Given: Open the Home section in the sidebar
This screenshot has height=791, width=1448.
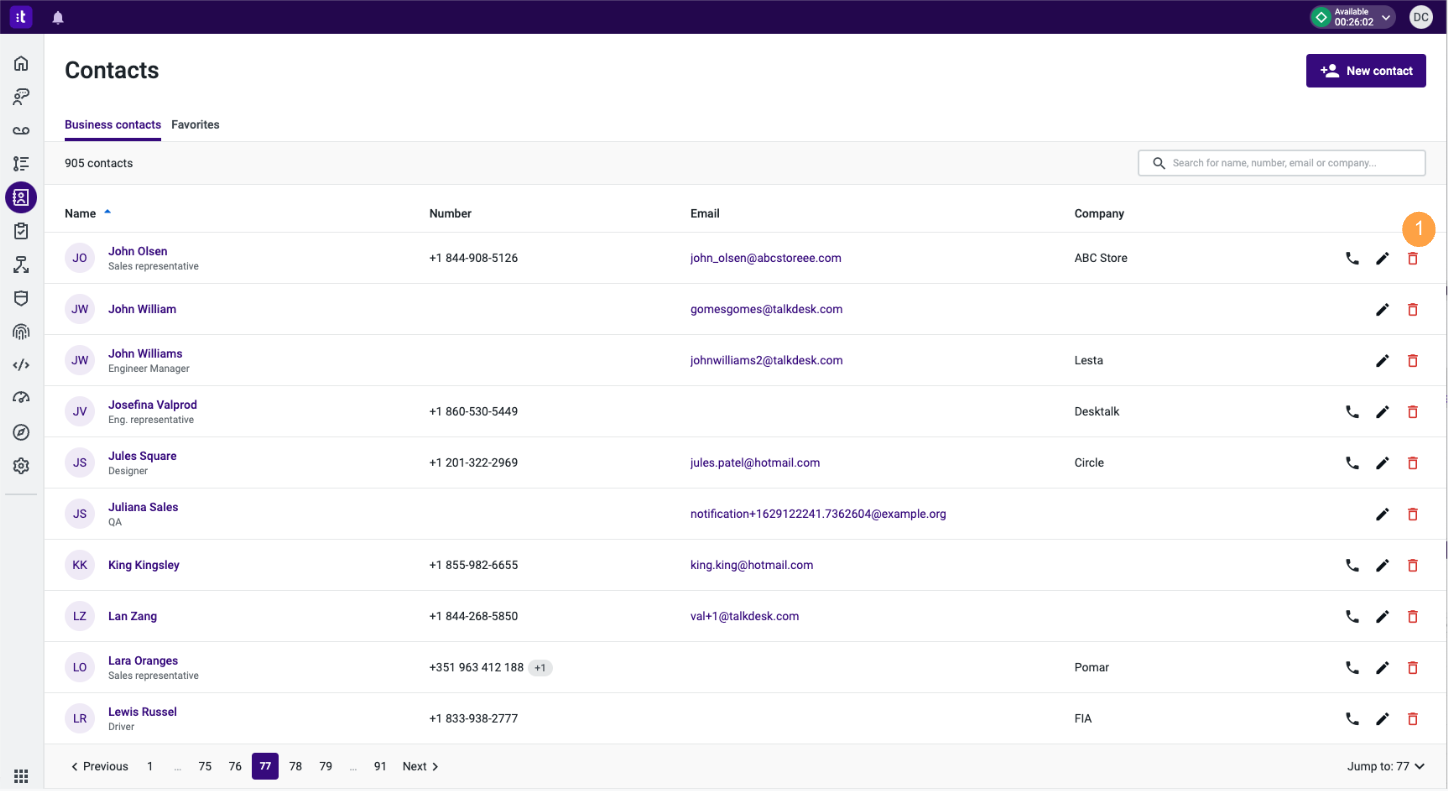Looking at the screenshot, I should click(x=21, y=62).
